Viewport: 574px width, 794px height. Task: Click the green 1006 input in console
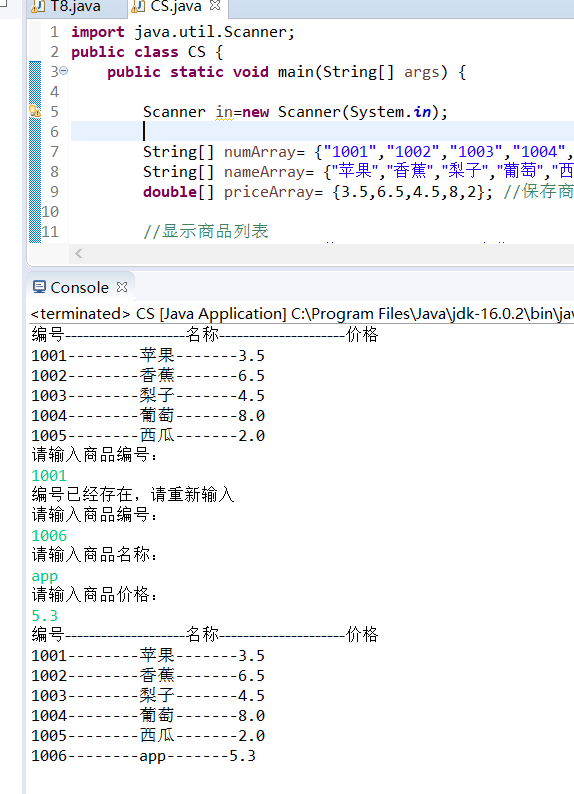click(49, 535)
